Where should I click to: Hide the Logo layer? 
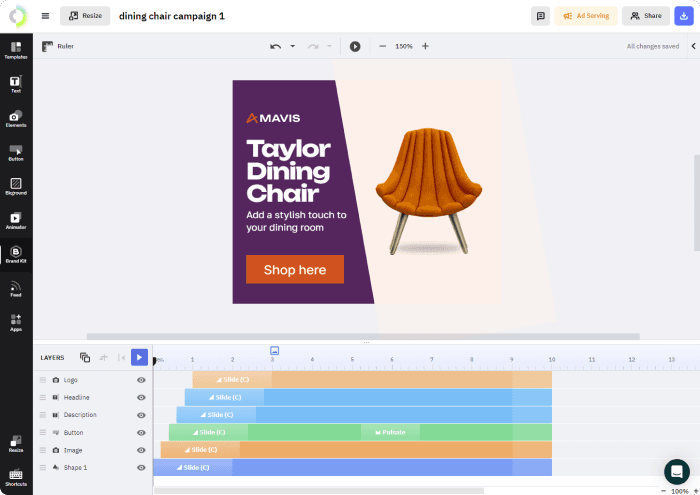141,380
